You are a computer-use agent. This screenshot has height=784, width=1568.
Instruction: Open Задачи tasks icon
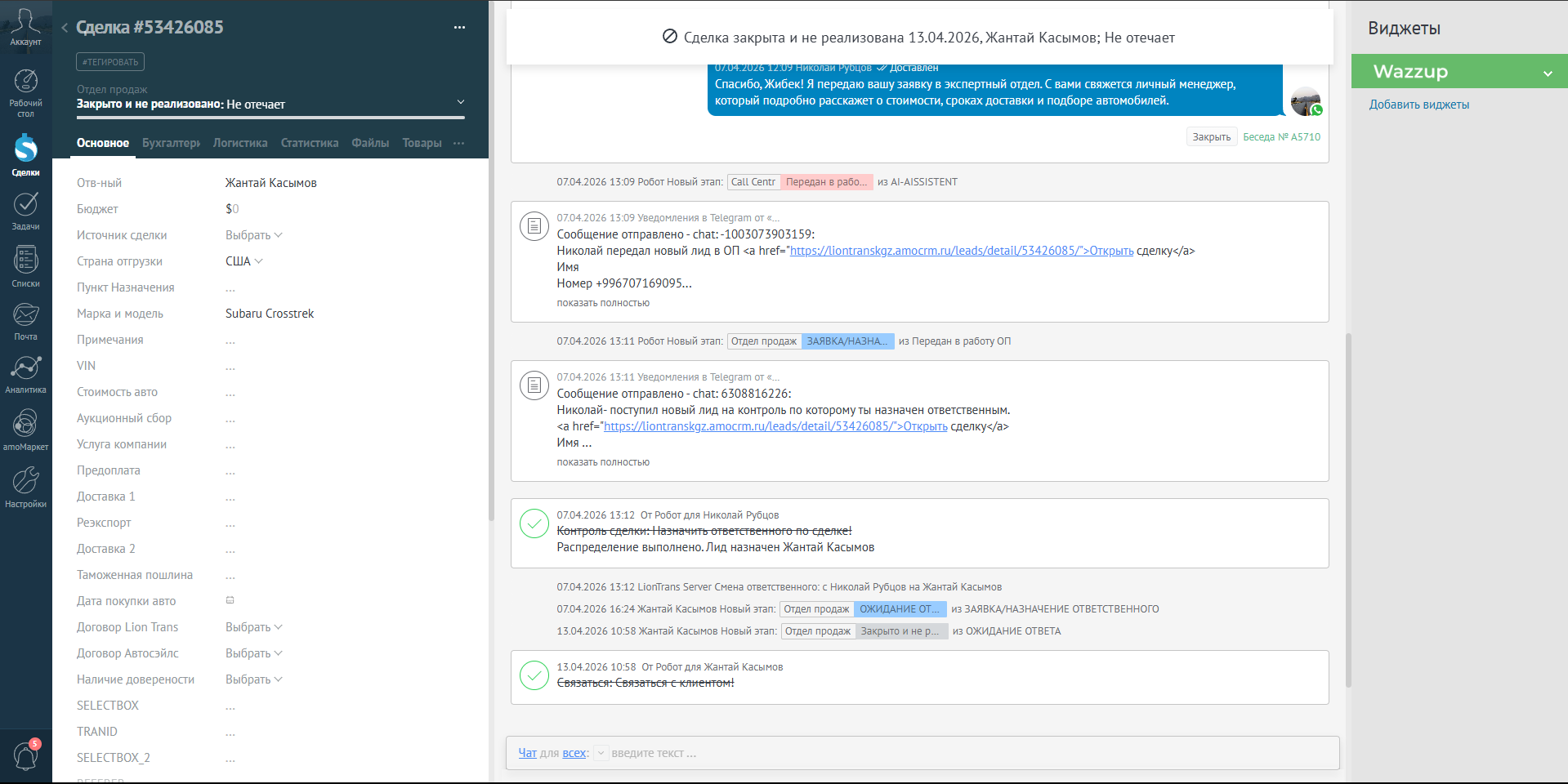tap(25, 211)
